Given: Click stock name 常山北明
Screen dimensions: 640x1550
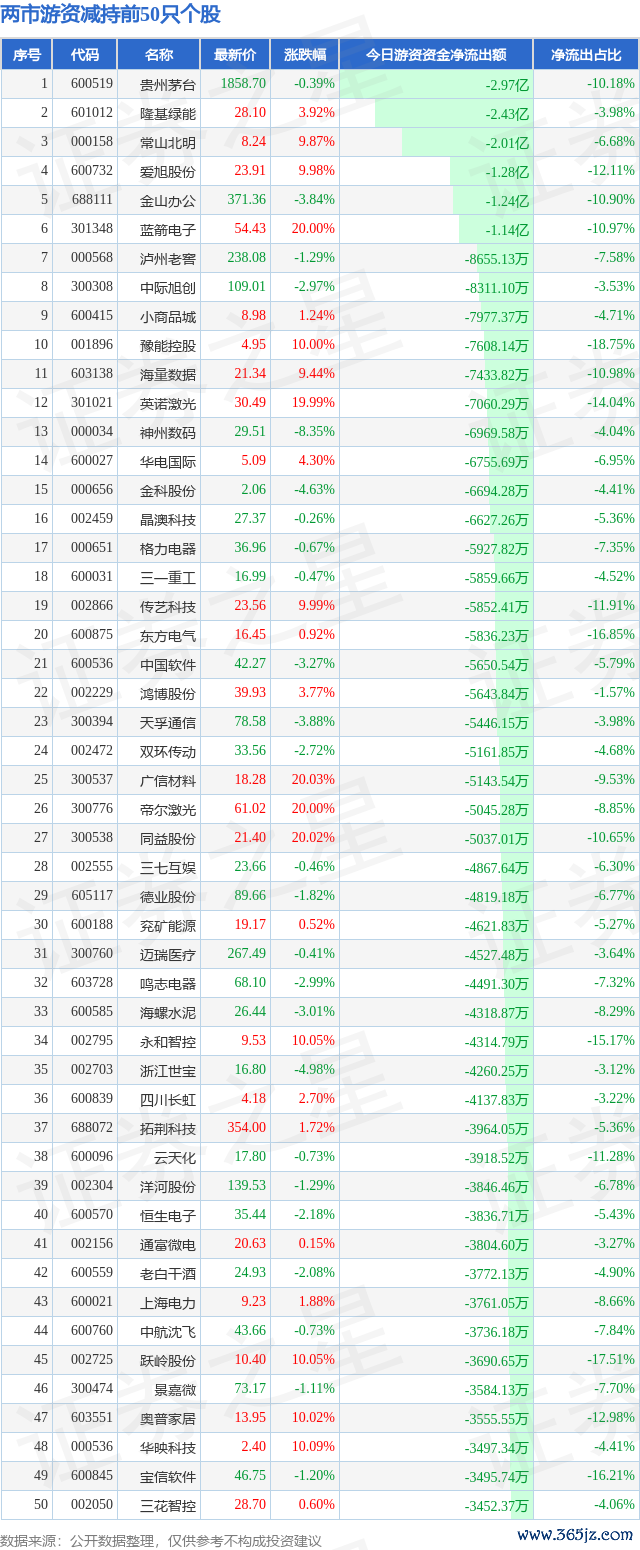Looking at the screenshot, I should click(x=168, y=142).
